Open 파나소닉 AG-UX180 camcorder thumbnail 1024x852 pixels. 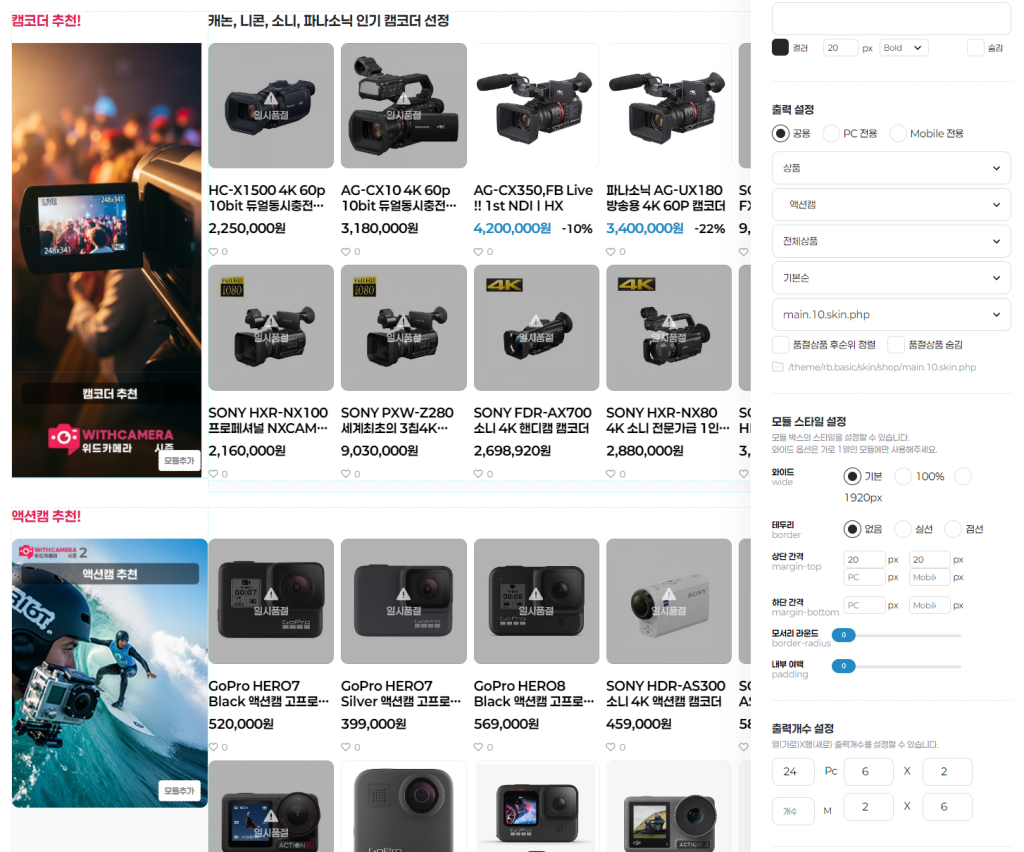pos(669,106)
